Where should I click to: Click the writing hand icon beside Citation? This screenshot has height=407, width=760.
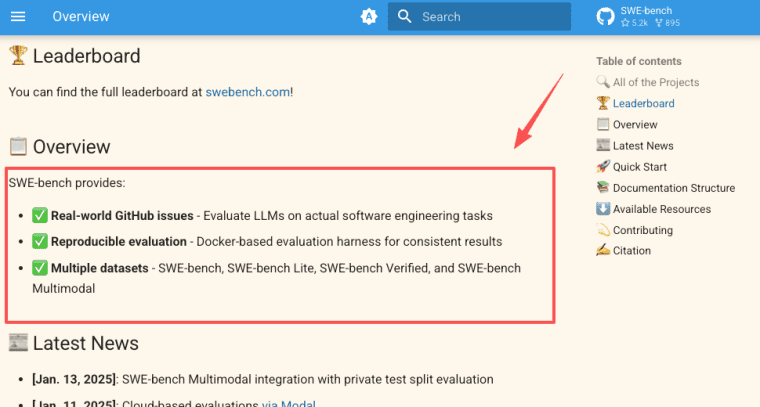[x=603, y=250]
